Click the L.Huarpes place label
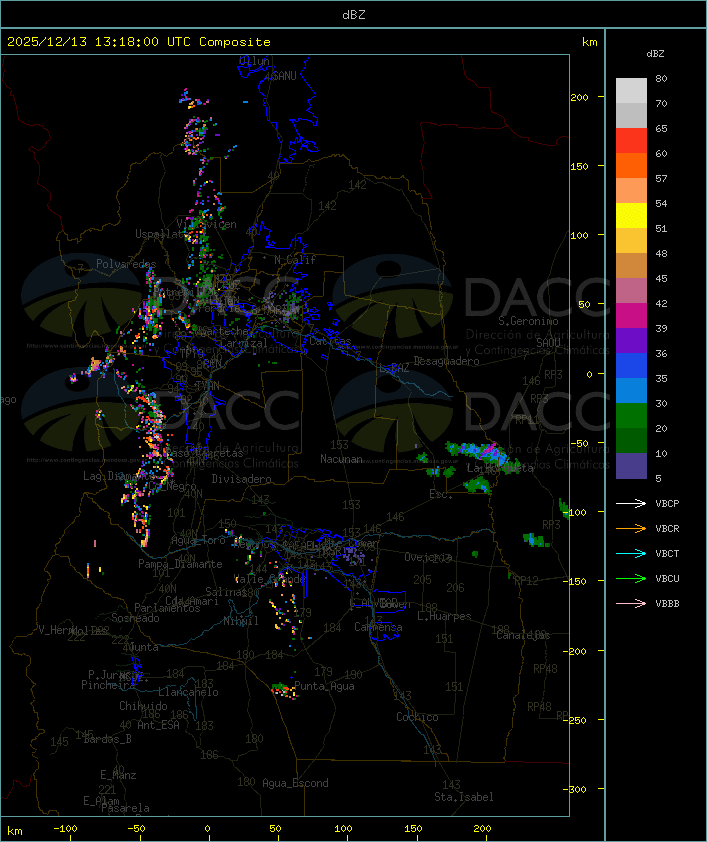This screenshot has width=707, height=842. (x=444, y=616)
